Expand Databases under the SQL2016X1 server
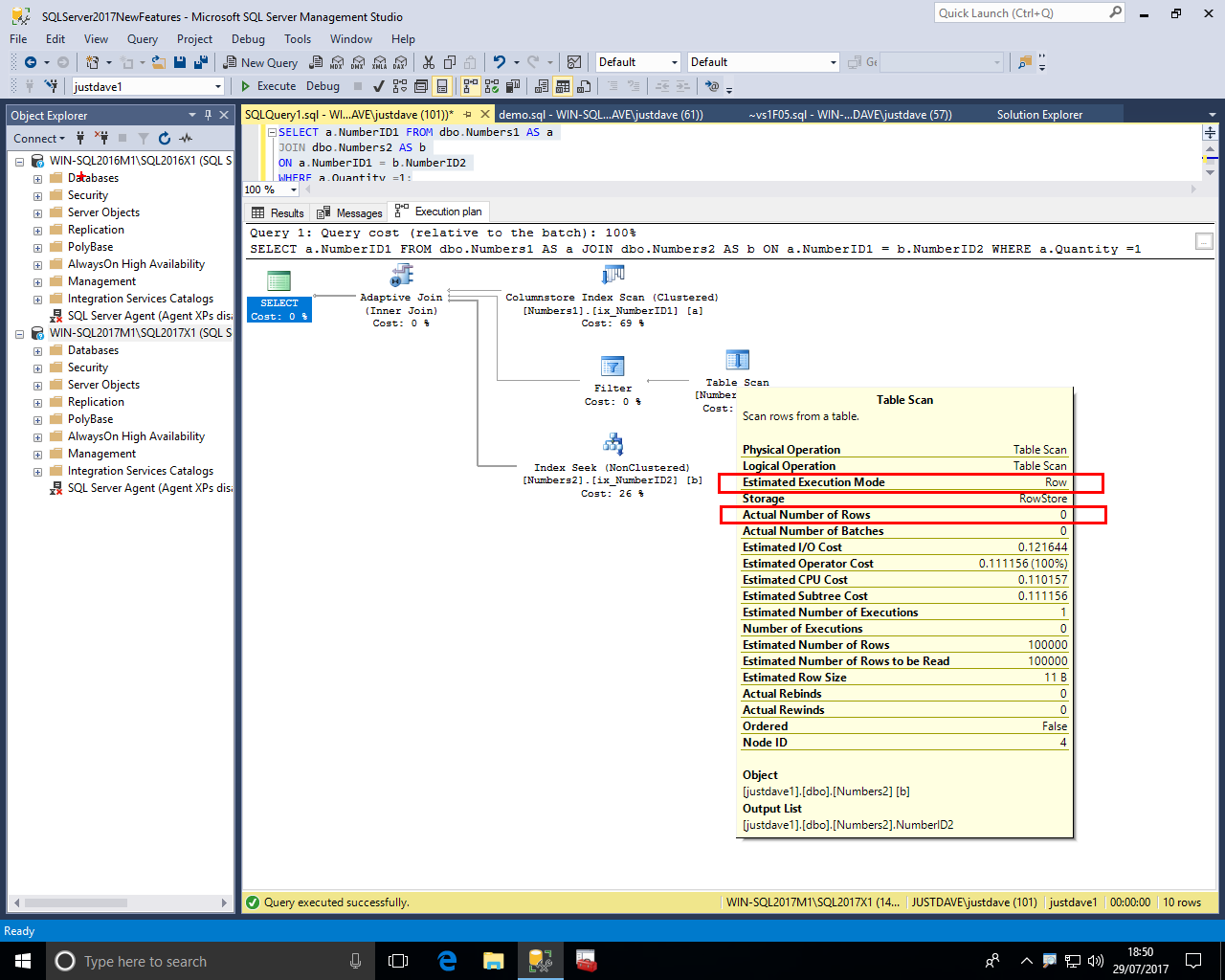Screen dimensions: 1225x980 [x=37, y=179]
